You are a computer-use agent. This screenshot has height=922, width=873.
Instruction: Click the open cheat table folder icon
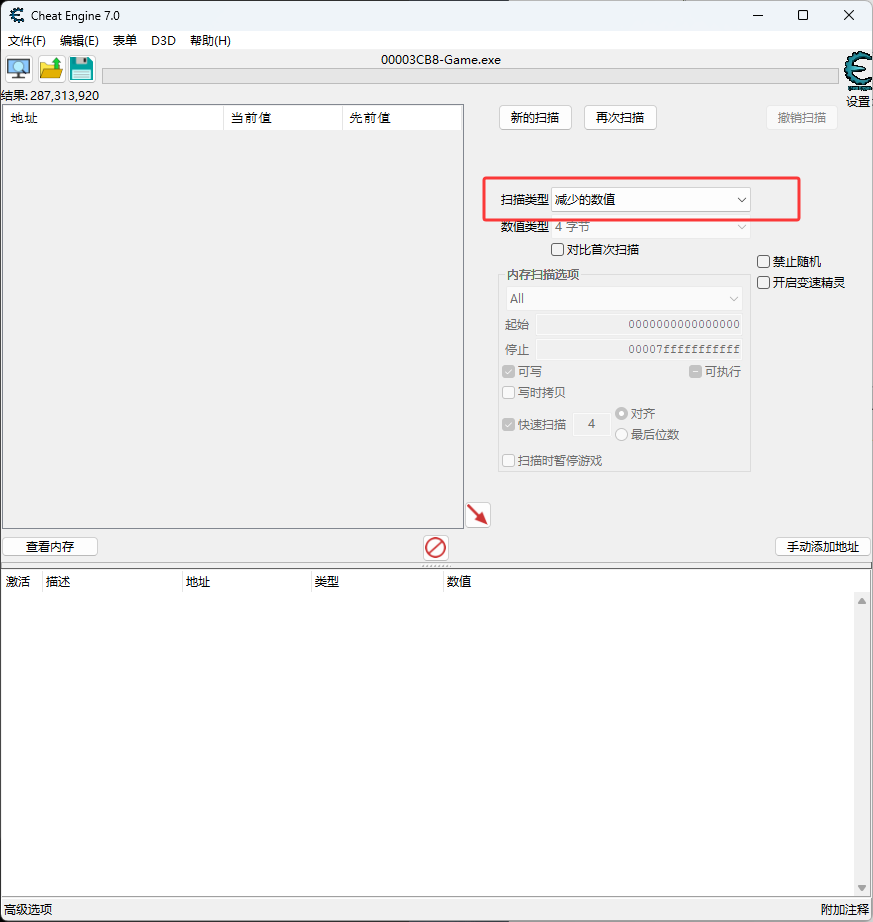pyautogui.click(x=51, y=69)
